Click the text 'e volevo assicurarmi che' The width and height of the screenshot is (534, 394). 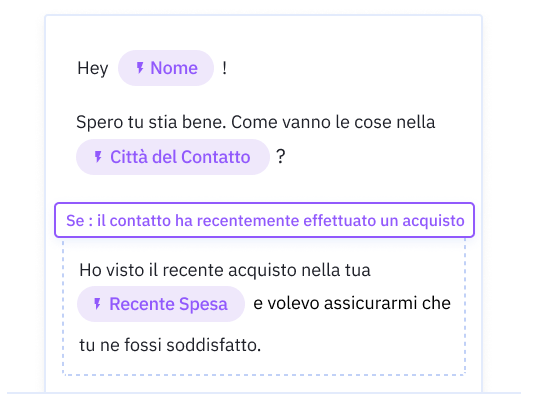(352, 303)
